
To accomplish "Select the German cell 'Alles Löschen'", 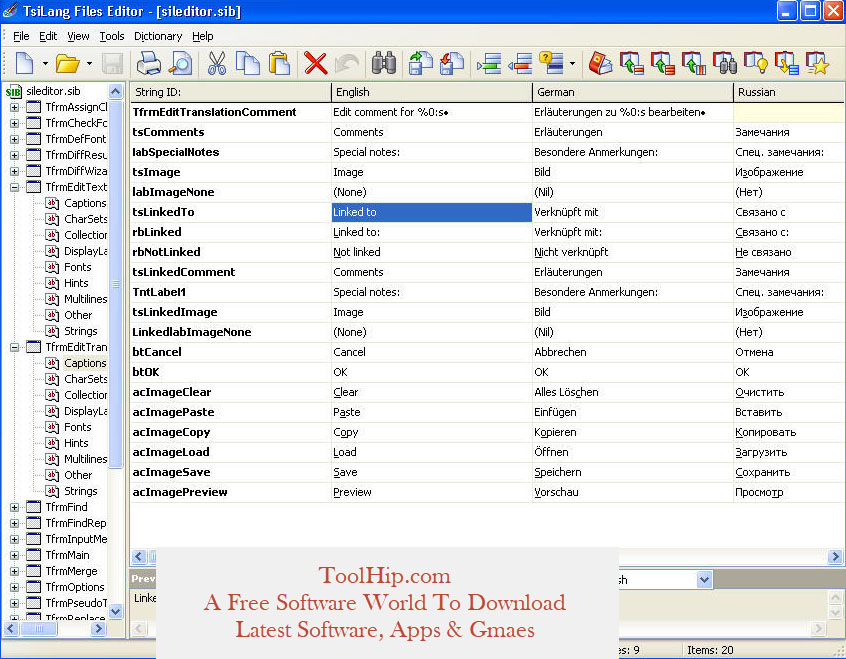I will [x=633, y=392].
